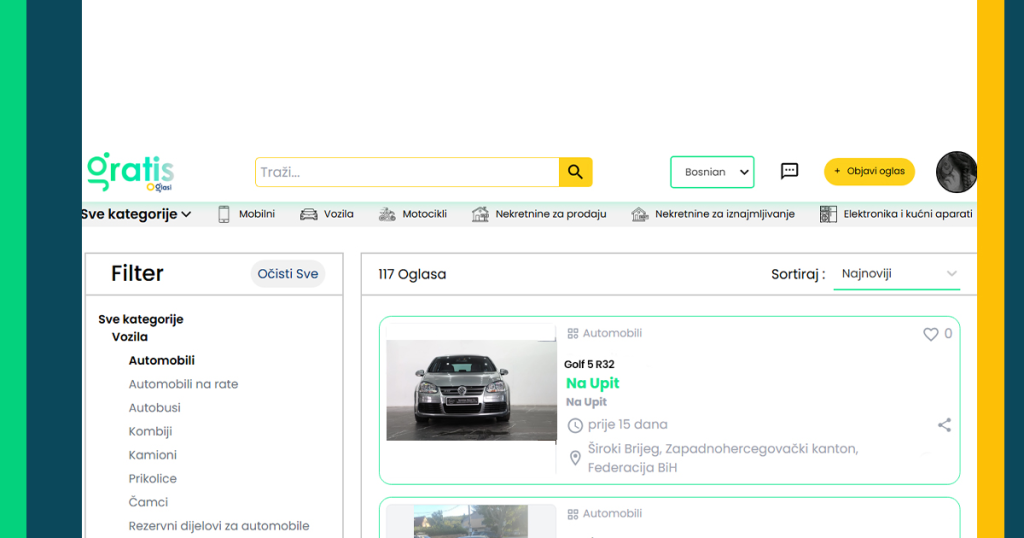Click the Mobilni phone icon
Viewport: 1024px width, 538px height.
(x=224, y=214)
